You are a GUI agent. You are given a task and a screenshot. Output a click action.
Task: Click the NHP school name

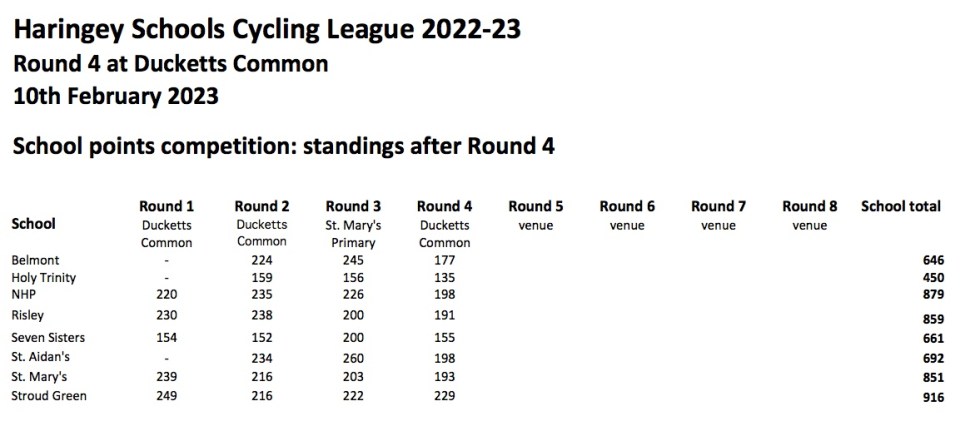23,294
